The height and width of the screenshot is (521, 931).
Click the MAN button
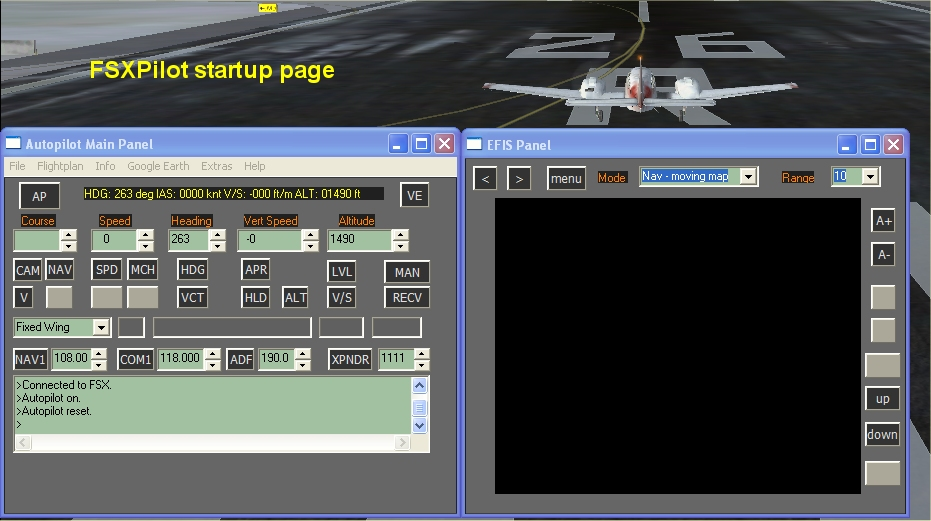coord(407,272)
